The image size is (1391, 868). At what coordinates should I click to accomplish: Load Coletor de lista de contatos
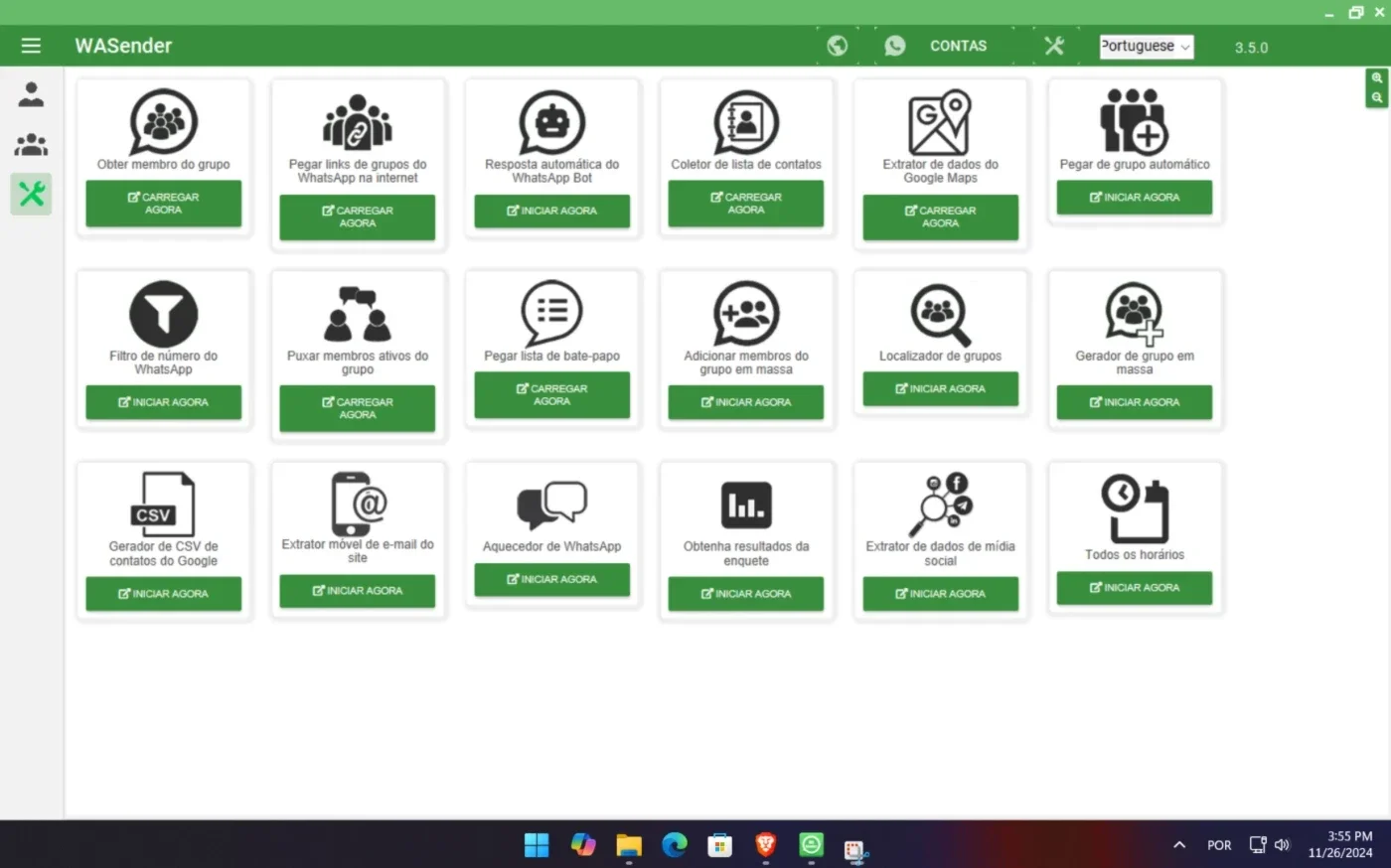746,204
